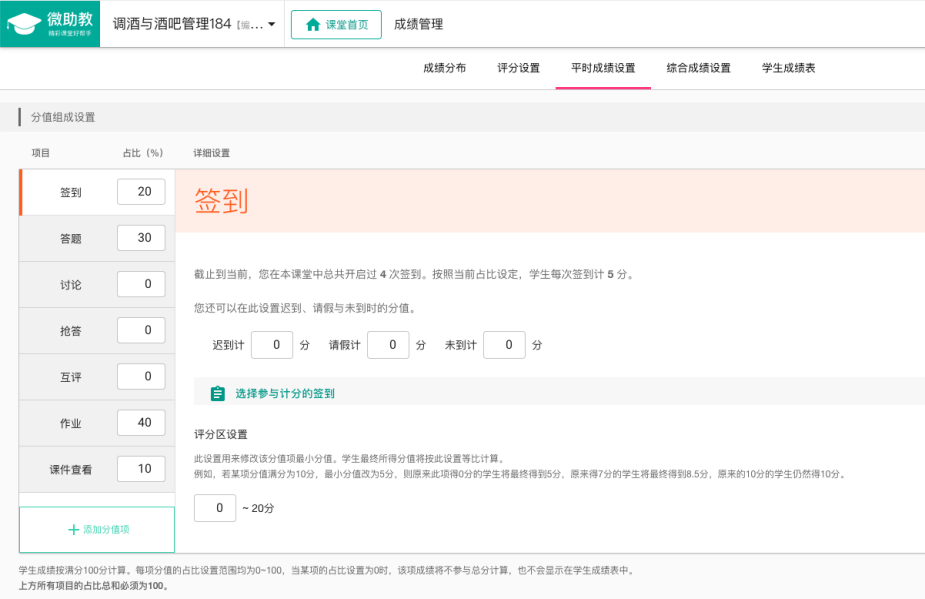Switch to the 评分设置 tab
Viewport: 925px width, 599px height.
click(519, 68)
